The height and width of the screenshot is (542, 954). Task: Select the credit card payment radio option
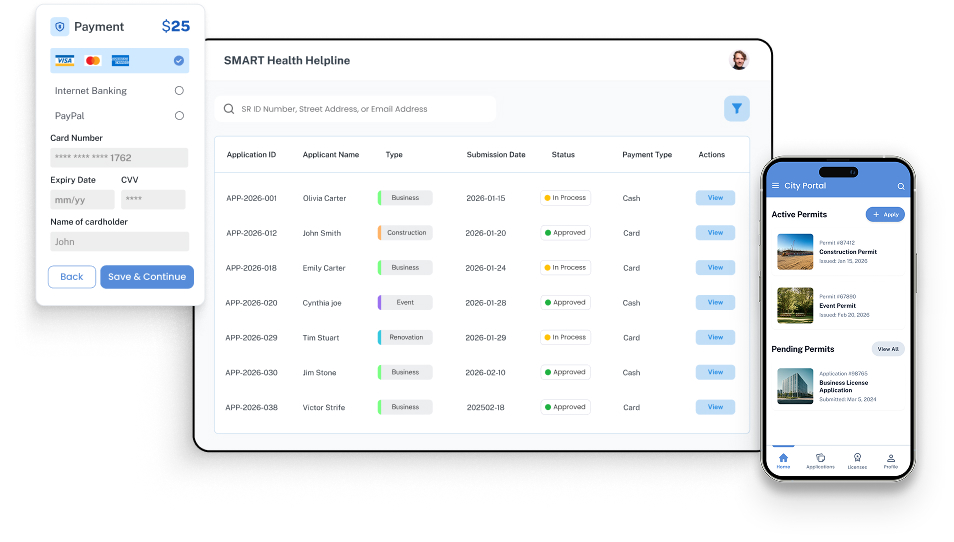[179, 61]
